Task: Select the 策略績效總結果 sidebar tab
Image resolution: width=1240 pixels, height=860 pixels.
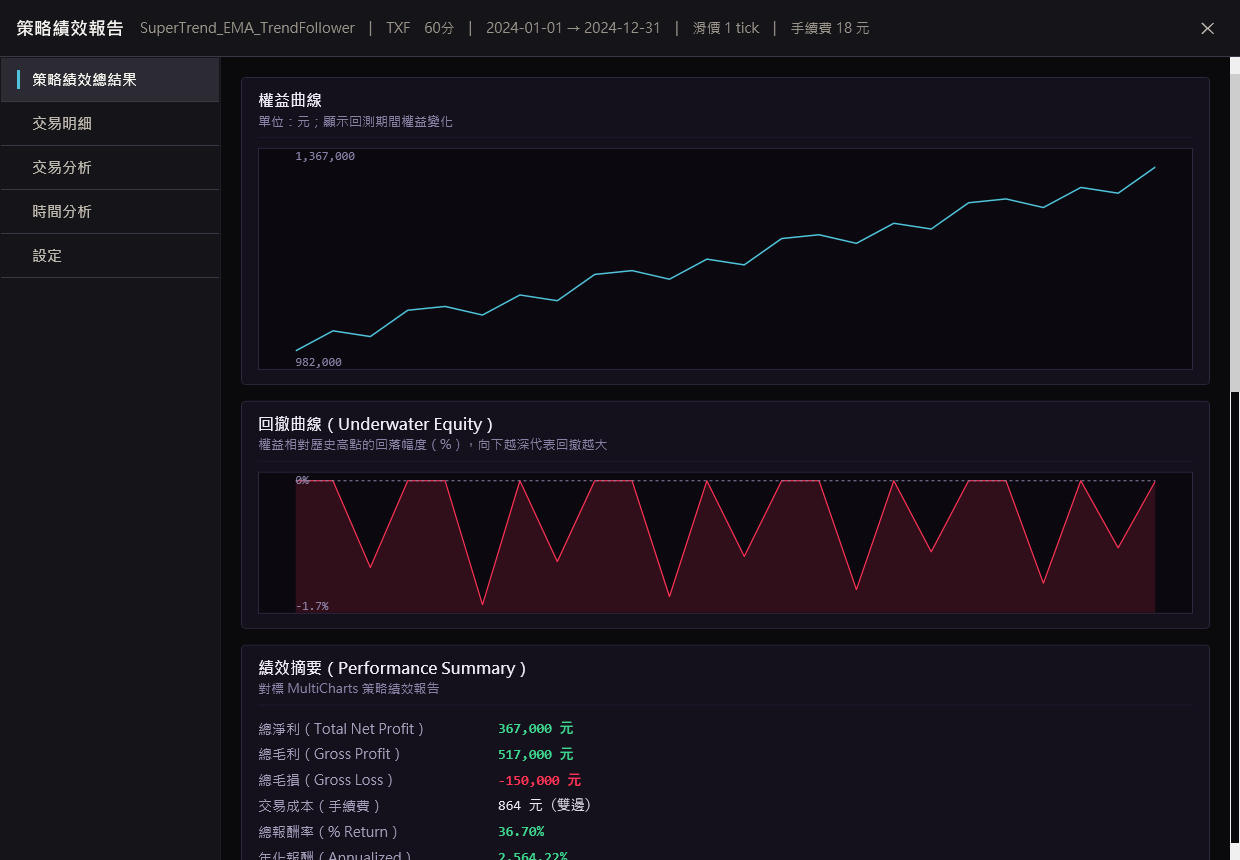Action: point(110,80)
